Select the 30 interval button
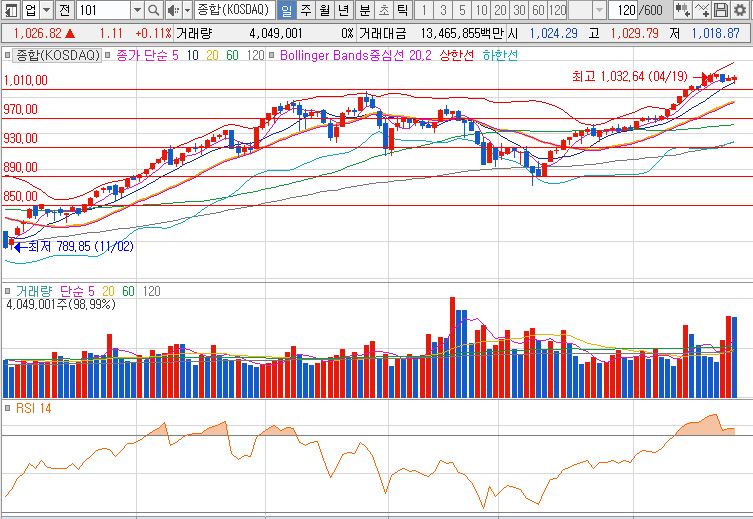The width and height of the screenshot is (753, 519). (519, 10)
